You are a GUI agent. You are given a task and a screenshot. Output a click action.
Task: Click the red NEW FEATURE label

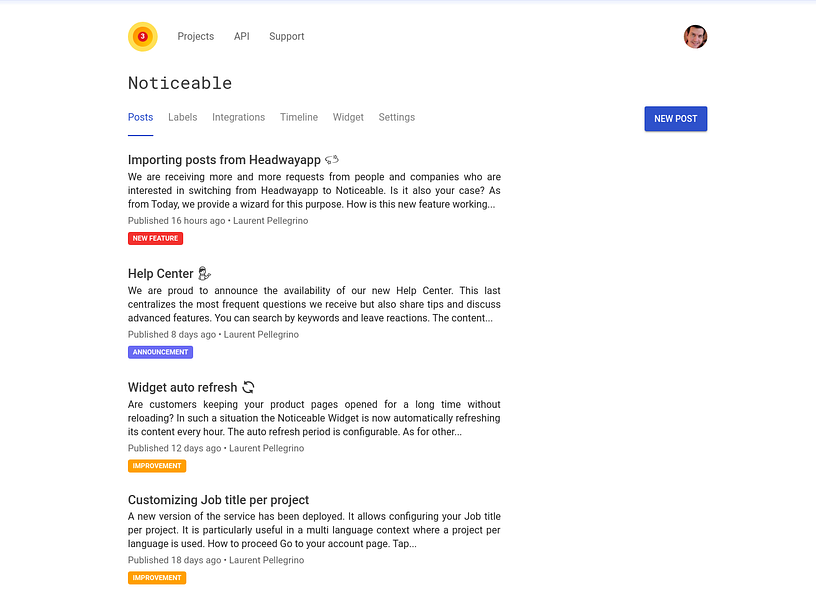pyautogui.click(x=155, y=238)
